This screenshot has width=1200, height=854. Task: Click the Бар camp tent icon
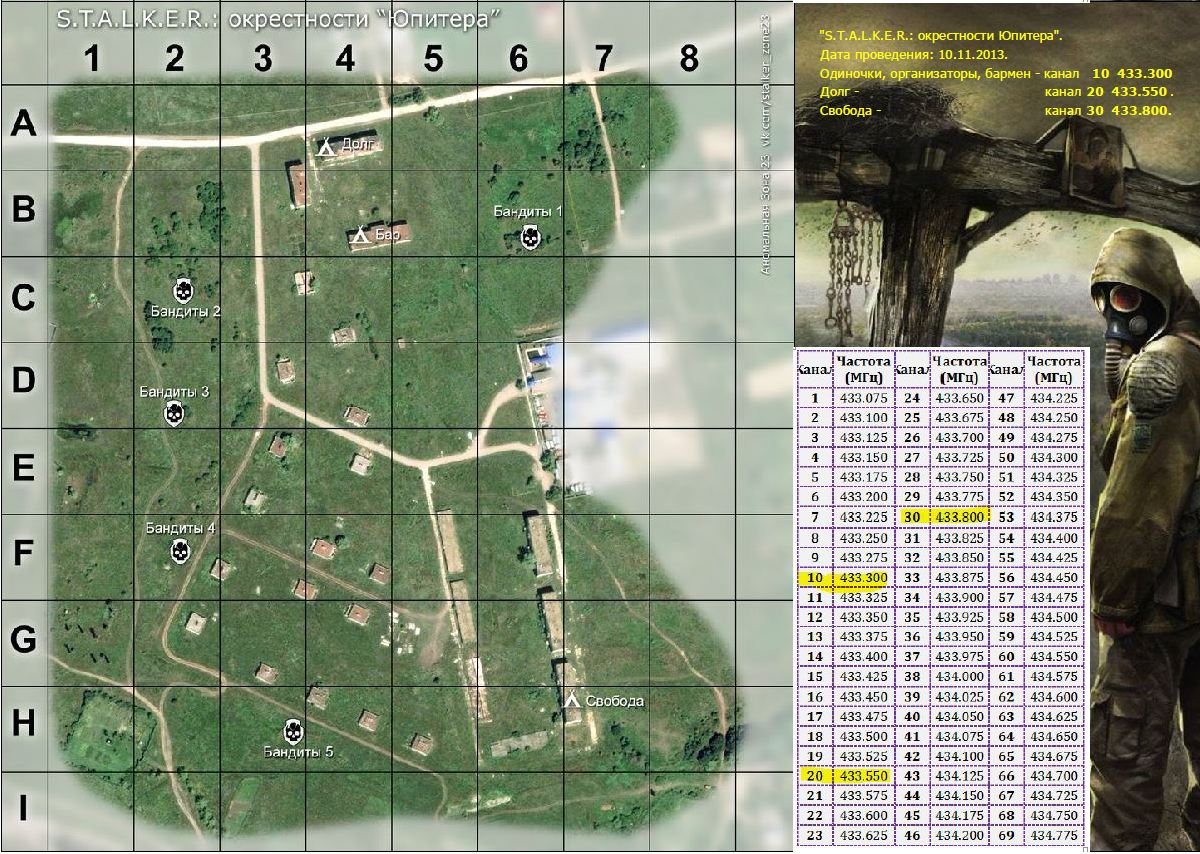(361, 236)
